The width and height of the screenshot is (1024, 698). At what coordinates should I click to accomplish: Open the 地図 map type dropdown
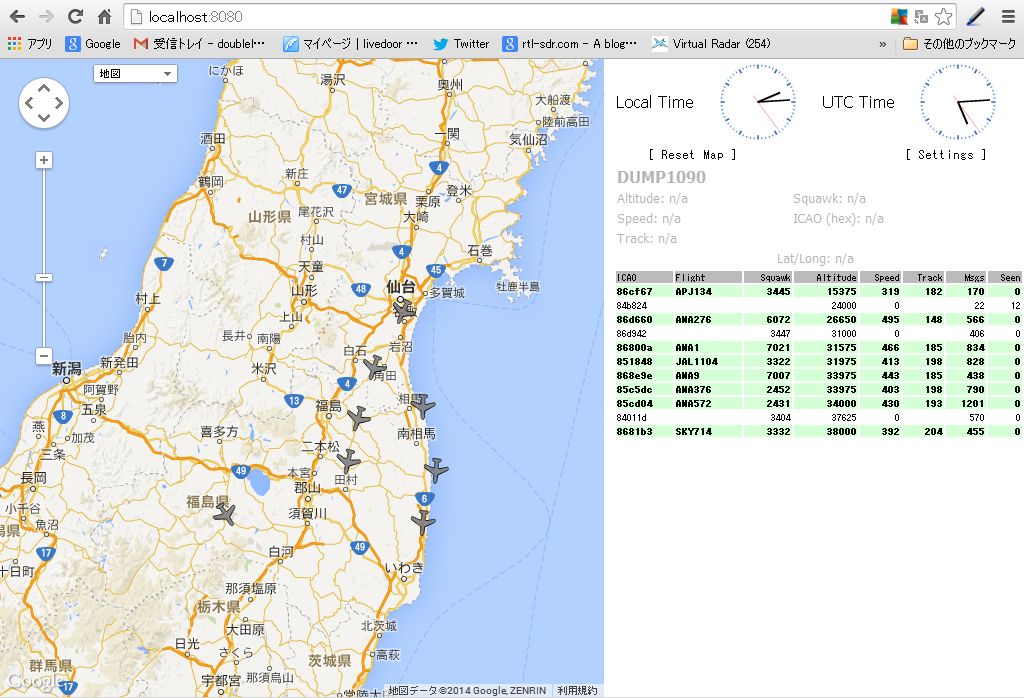tap(135, 74)
